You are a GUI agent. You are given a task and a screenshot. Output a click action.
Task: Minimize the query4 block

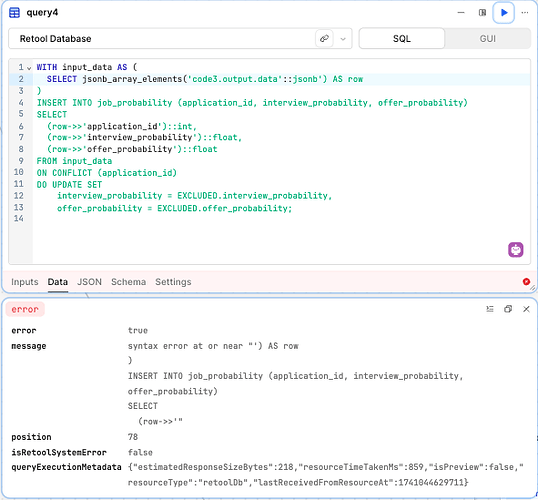[461, 13]
